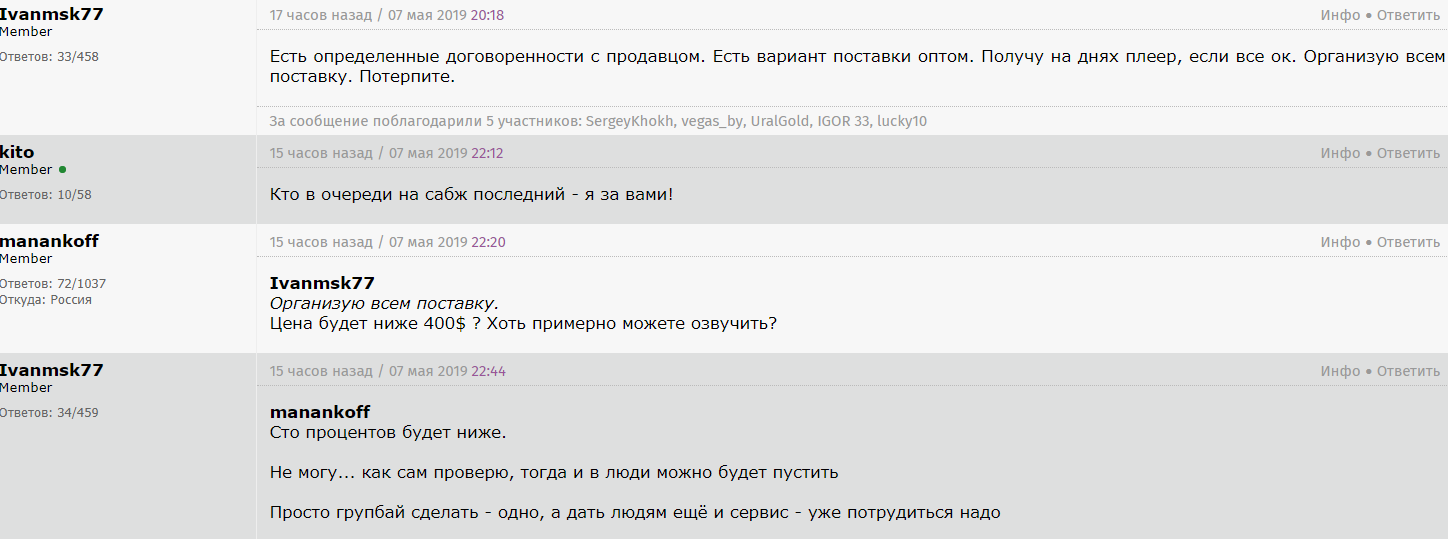Open the 22:12 timestamp link
The height and width of the screenshot is (539, 1448).
point(487,153)
